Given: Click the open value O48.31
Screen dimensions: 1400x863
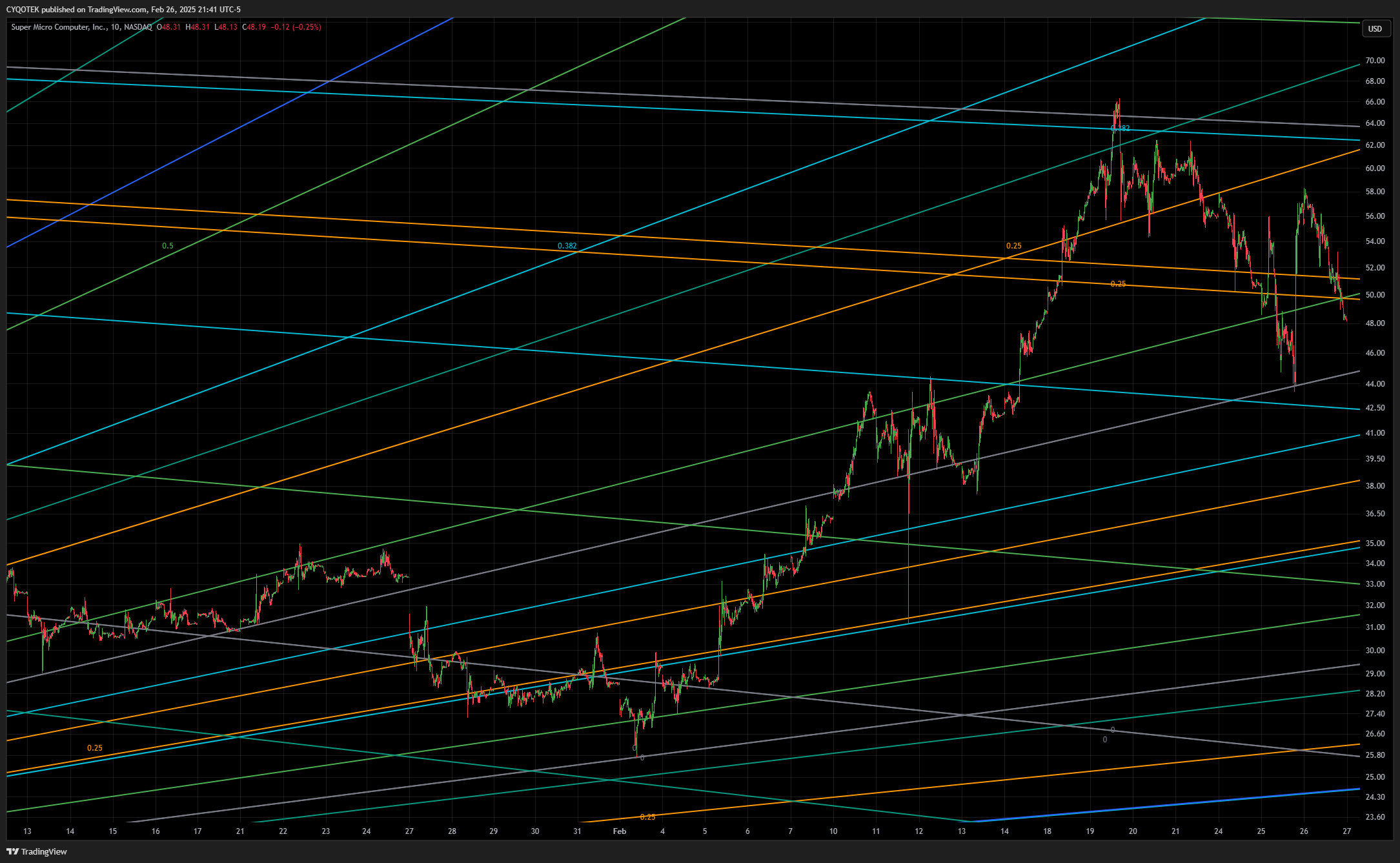Looking at the screenshot, I should pos(169,27).
